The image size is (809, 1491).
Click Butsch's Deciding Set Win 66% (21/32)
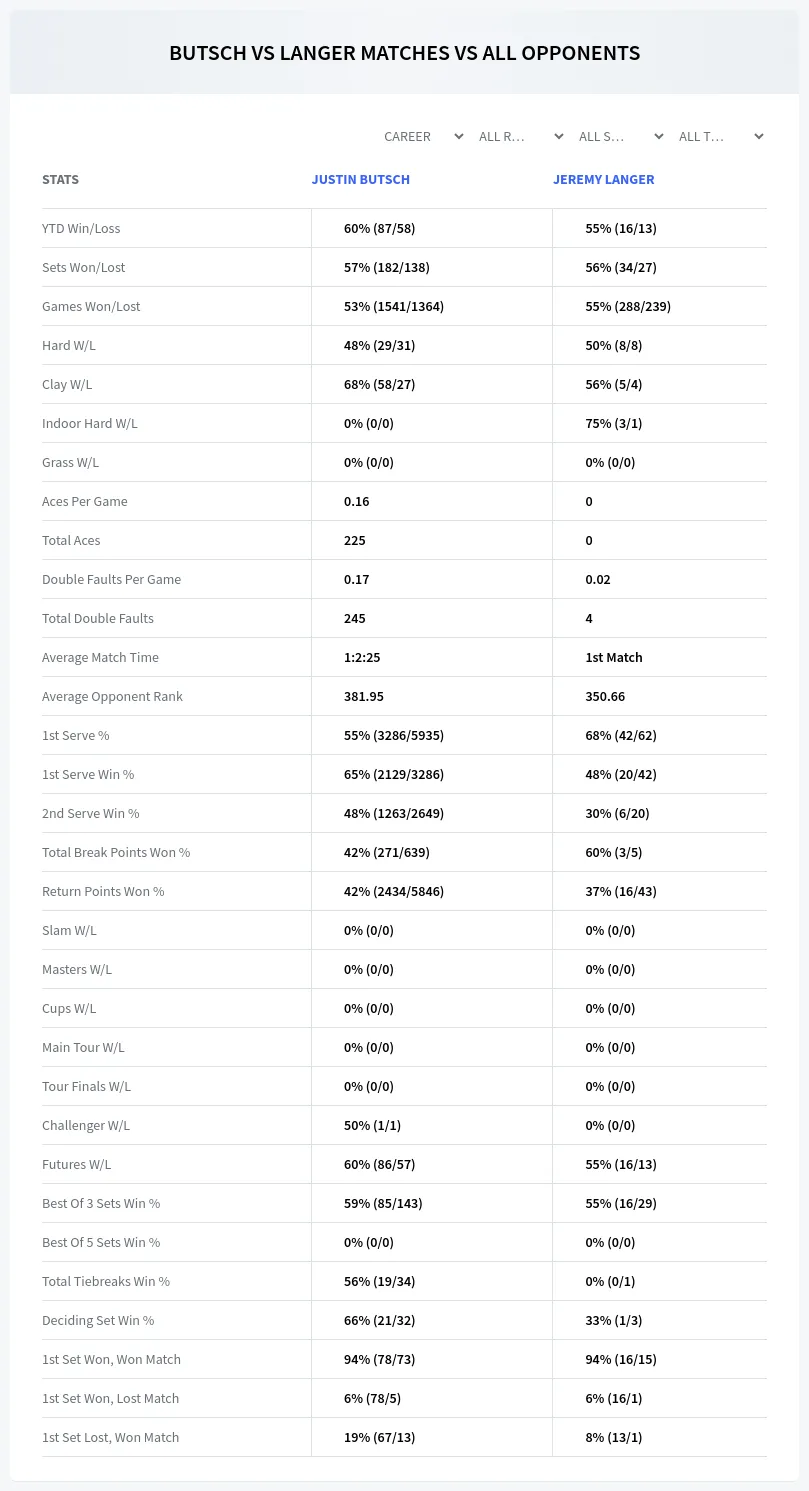pyautogui.click(x=379, y=1320)
